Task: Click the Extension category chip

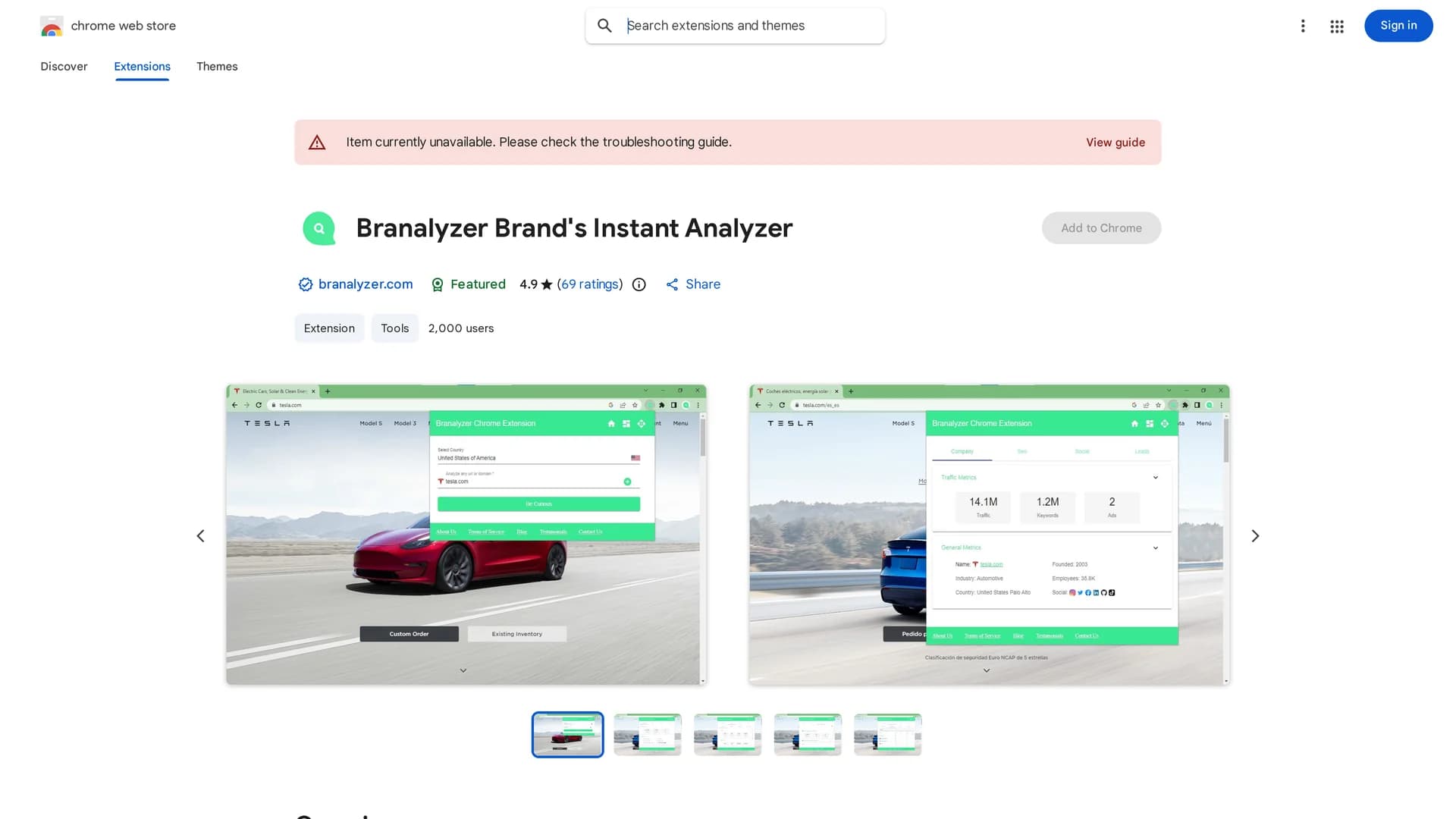Action: tap(329, 328)
